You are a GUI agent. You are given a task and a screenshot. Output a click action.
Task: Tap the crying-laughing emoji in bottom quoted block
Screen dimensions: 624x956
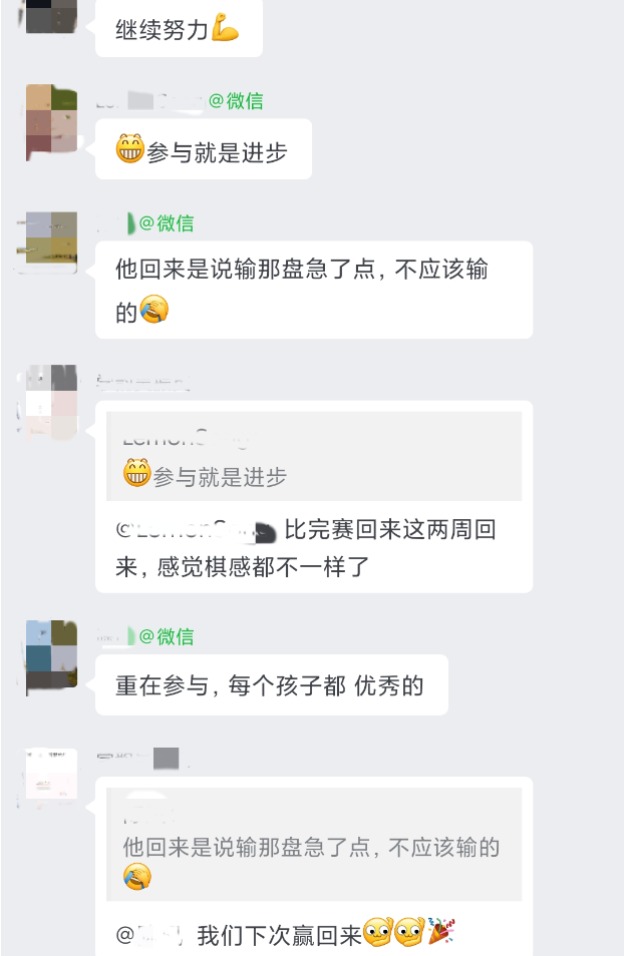137,877
